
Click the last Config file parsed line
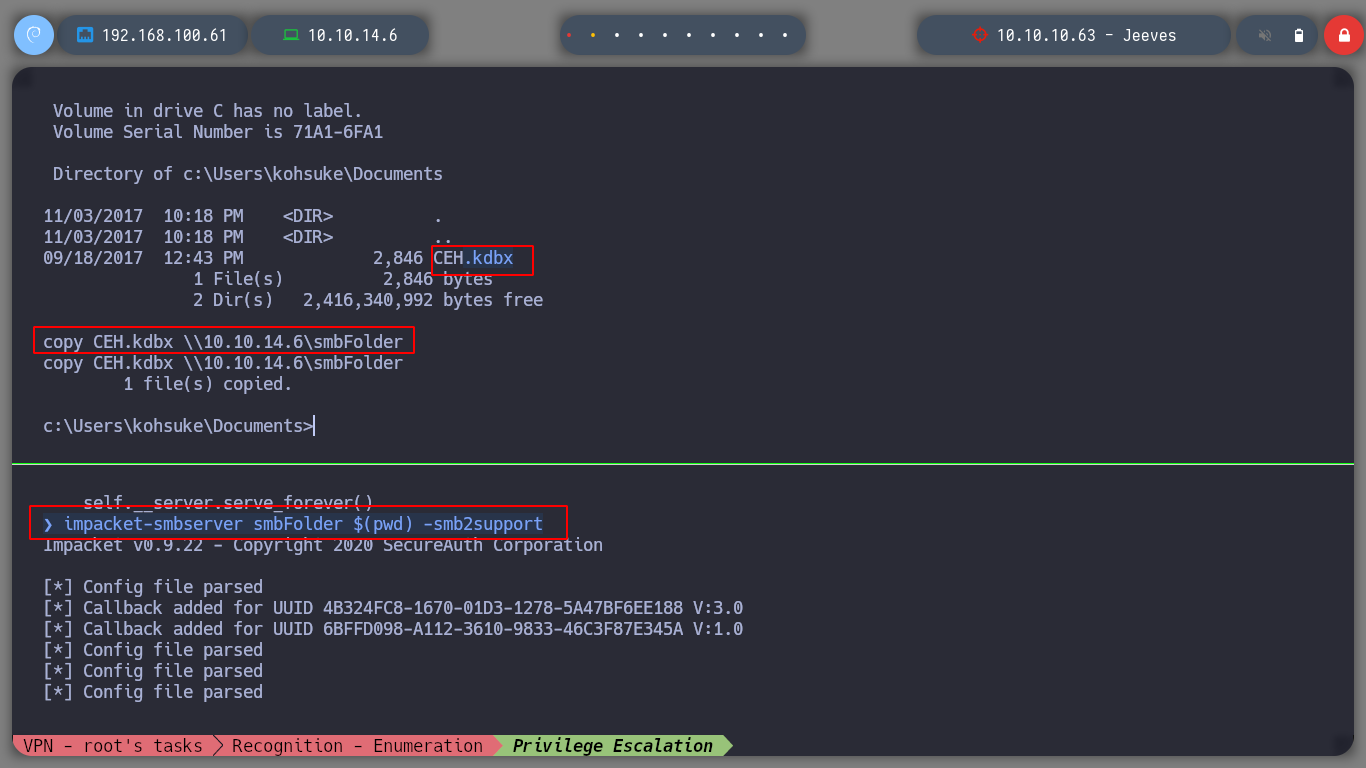click(x=153, y=692)
